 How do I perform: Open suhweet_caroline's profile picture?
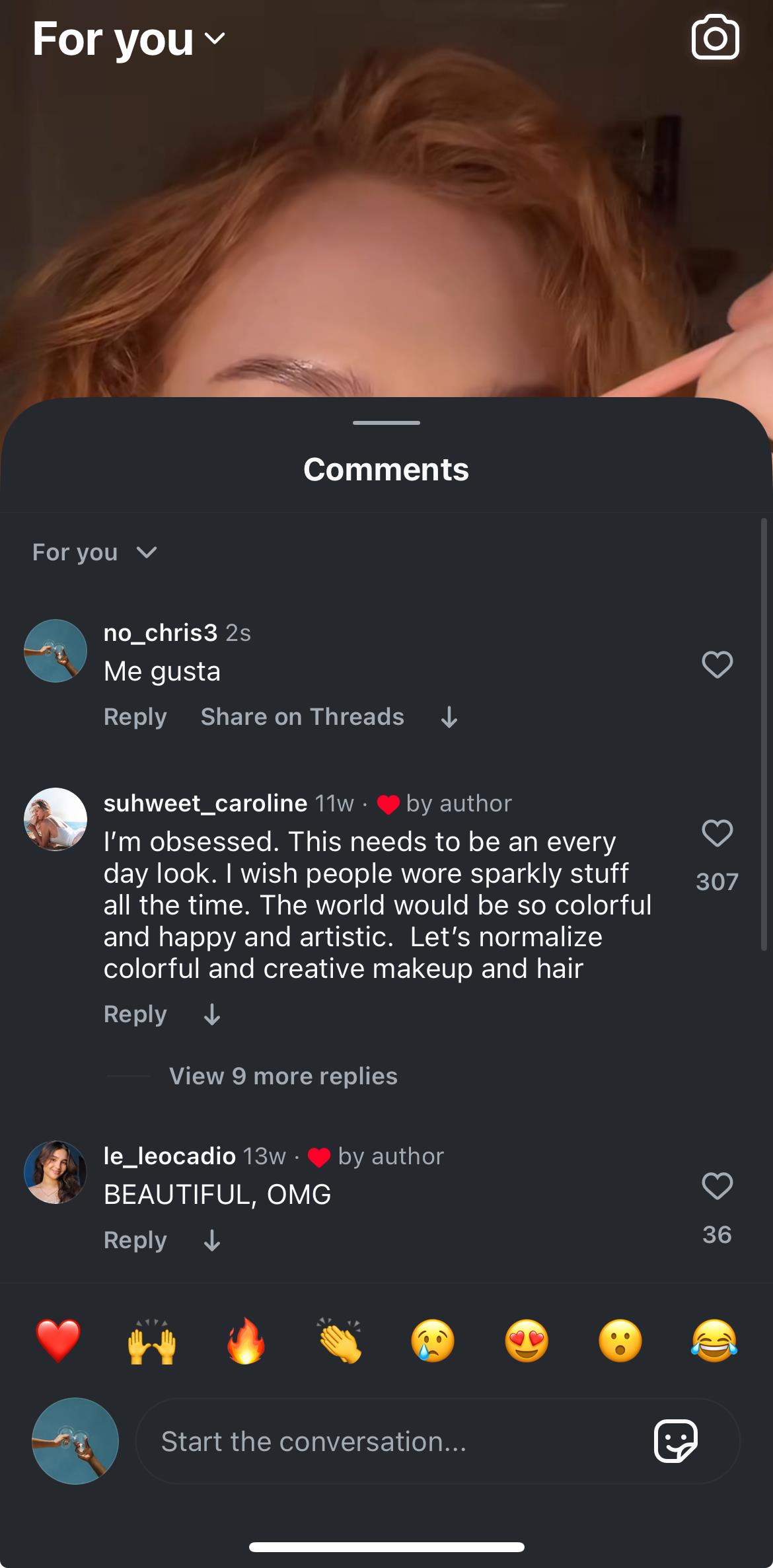55,819
